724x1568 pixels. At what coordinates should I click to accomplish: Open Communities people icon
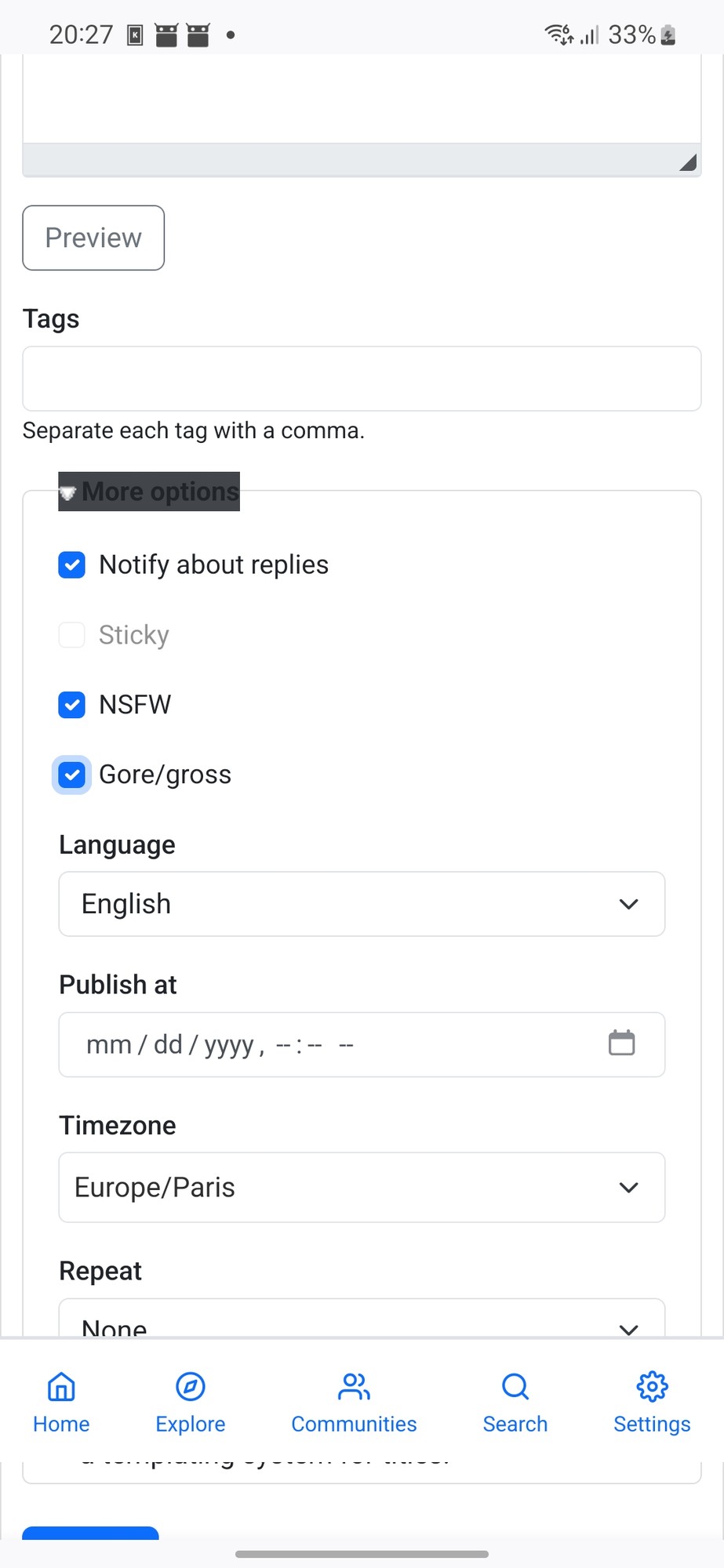(354, 1388)
